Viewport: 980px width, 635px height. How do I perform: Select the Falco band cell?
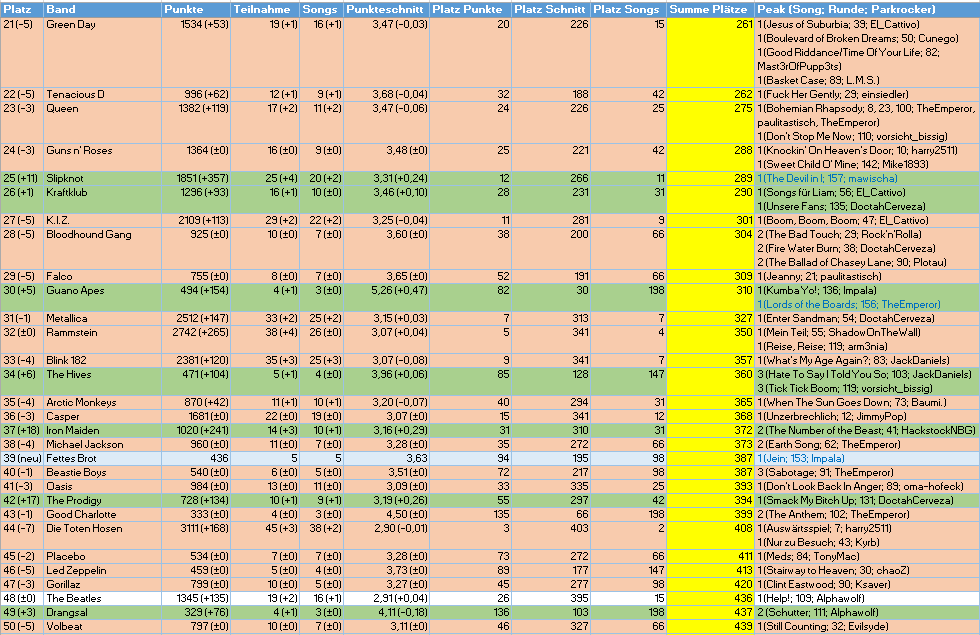102,276
